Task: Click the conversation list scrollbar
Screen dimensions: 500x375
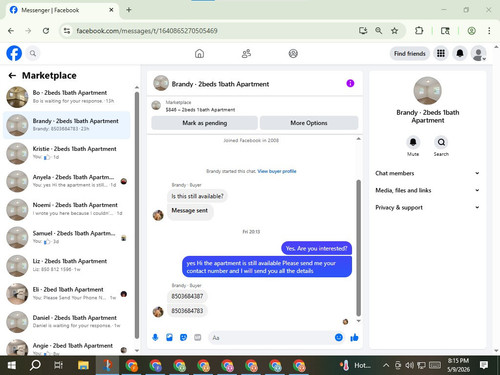Action: [137, 215]
